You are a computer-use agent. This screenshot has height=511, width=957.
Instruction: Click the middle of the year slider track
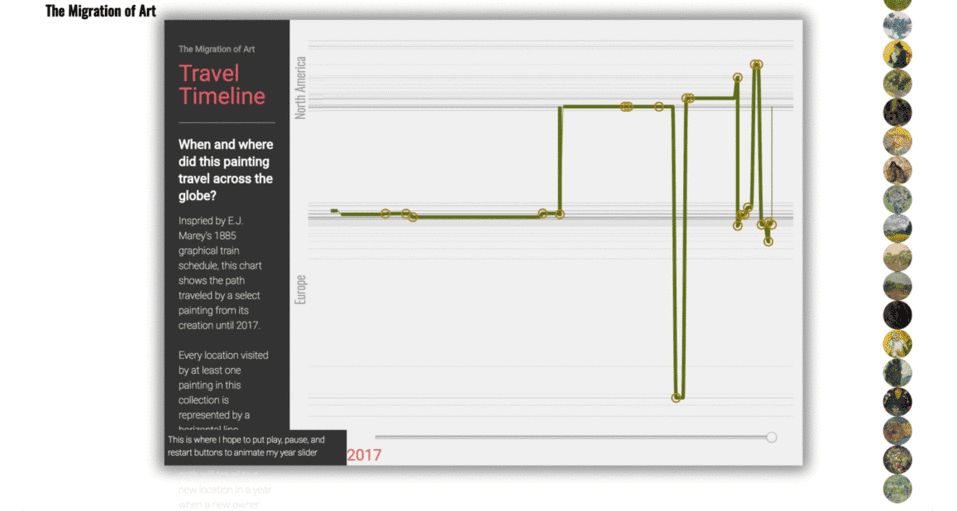pyautogui.click(x=573, y=437)
